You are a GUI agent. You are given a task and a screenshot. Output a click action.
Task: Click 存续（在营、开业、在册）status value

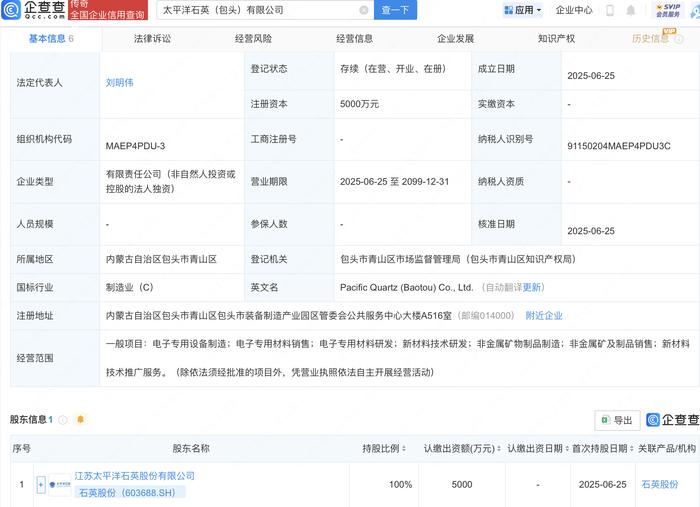(x=393, y=69)
